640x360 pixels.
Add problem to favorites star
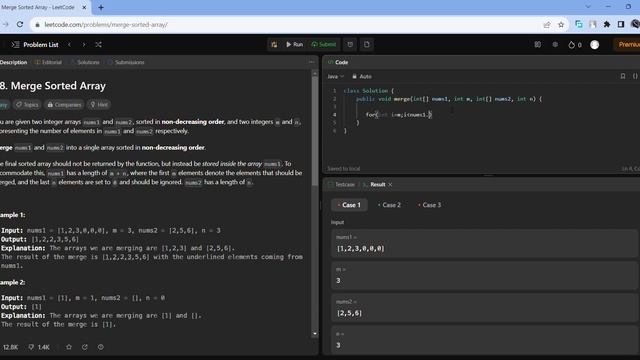(69, 347)
